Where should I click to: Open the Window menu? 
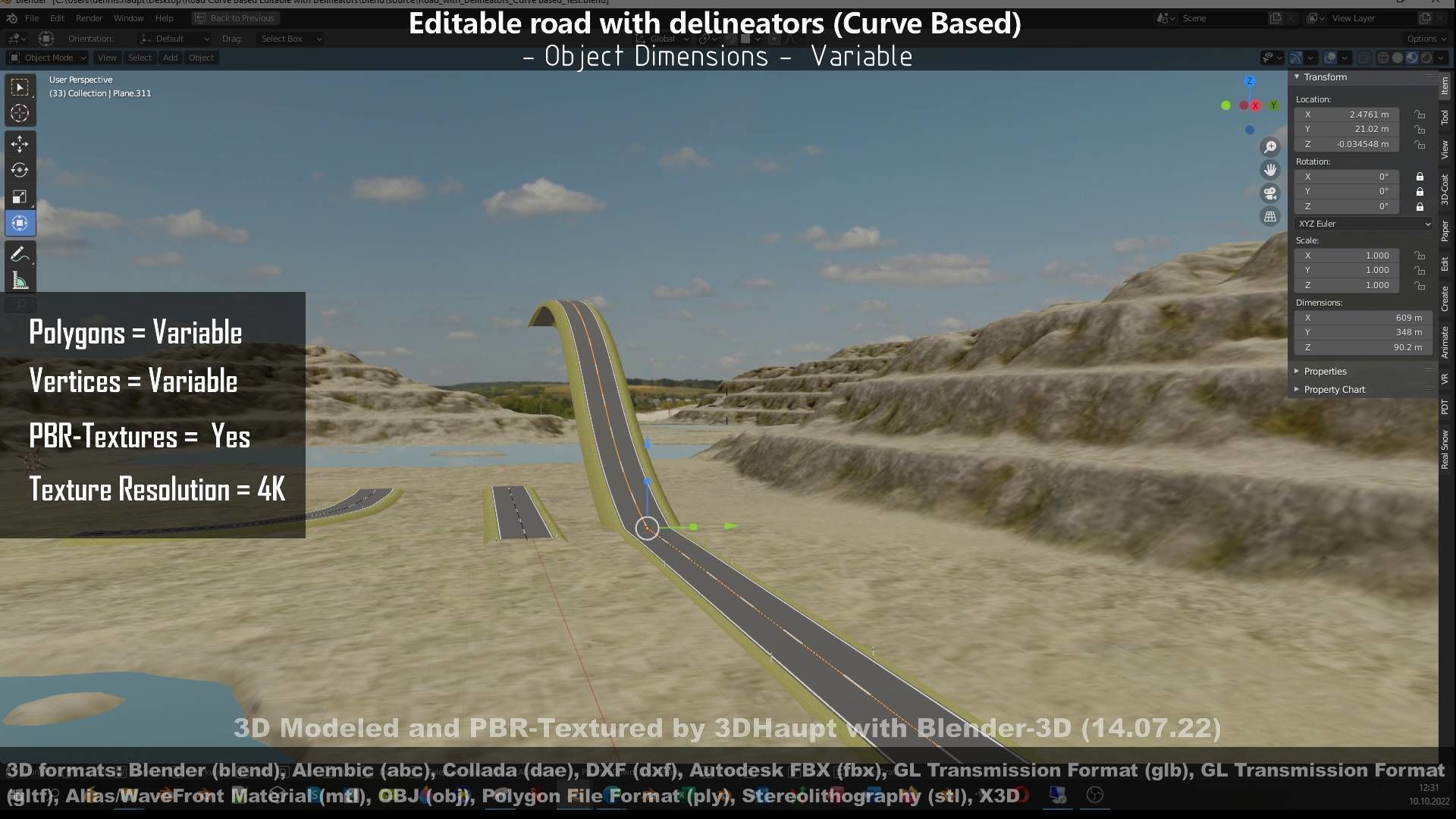[x=128, y=18]
